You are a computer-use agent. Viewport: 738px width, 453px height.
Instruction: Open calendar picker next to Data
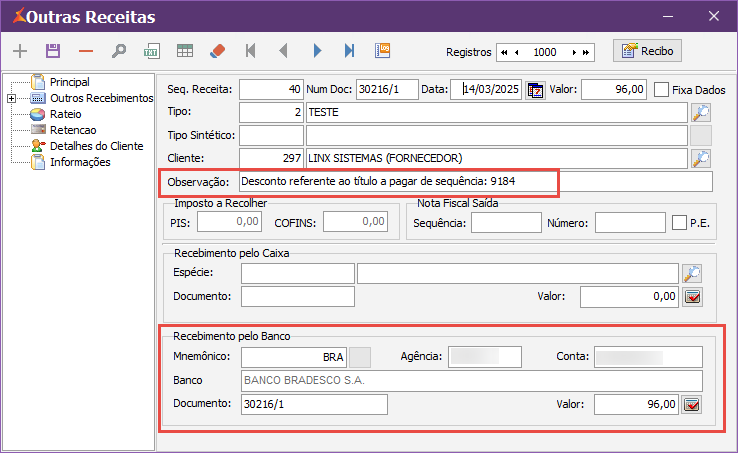coord(535,90)
